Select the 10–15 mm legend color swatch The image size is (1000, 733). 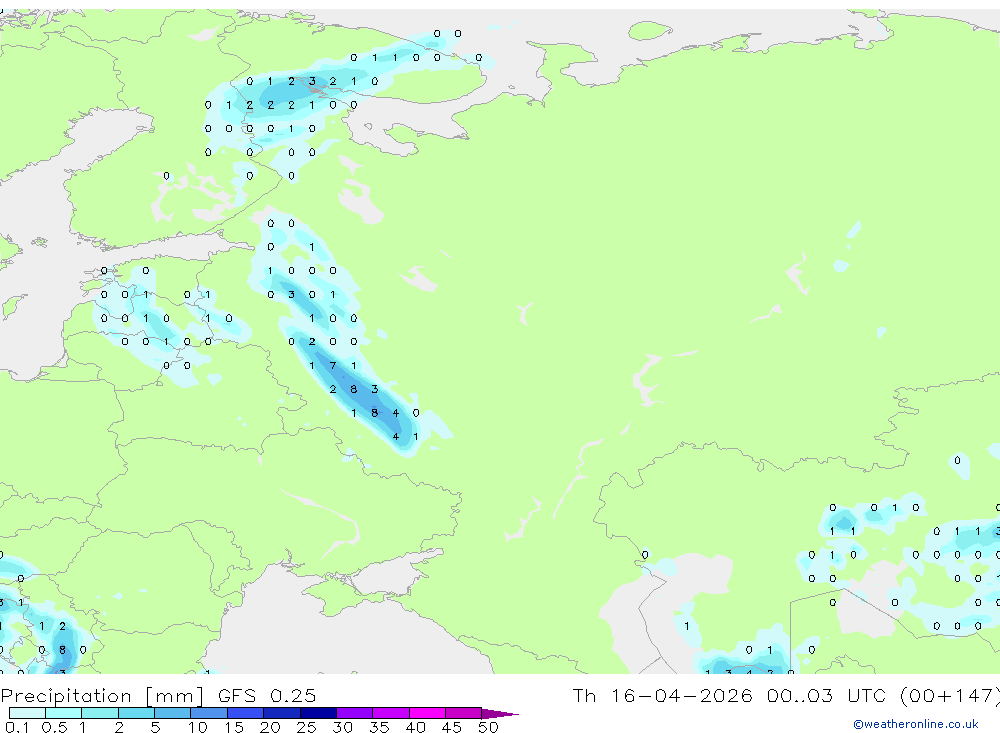point(209,713)
